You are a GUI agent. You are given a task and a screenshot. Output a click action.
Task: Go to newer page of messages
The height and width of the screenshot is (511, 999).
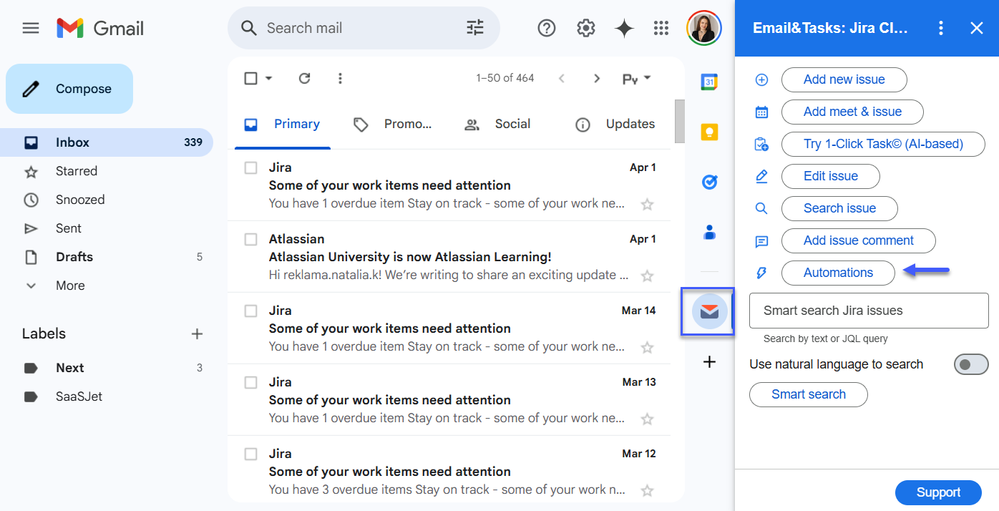[561, 78]
